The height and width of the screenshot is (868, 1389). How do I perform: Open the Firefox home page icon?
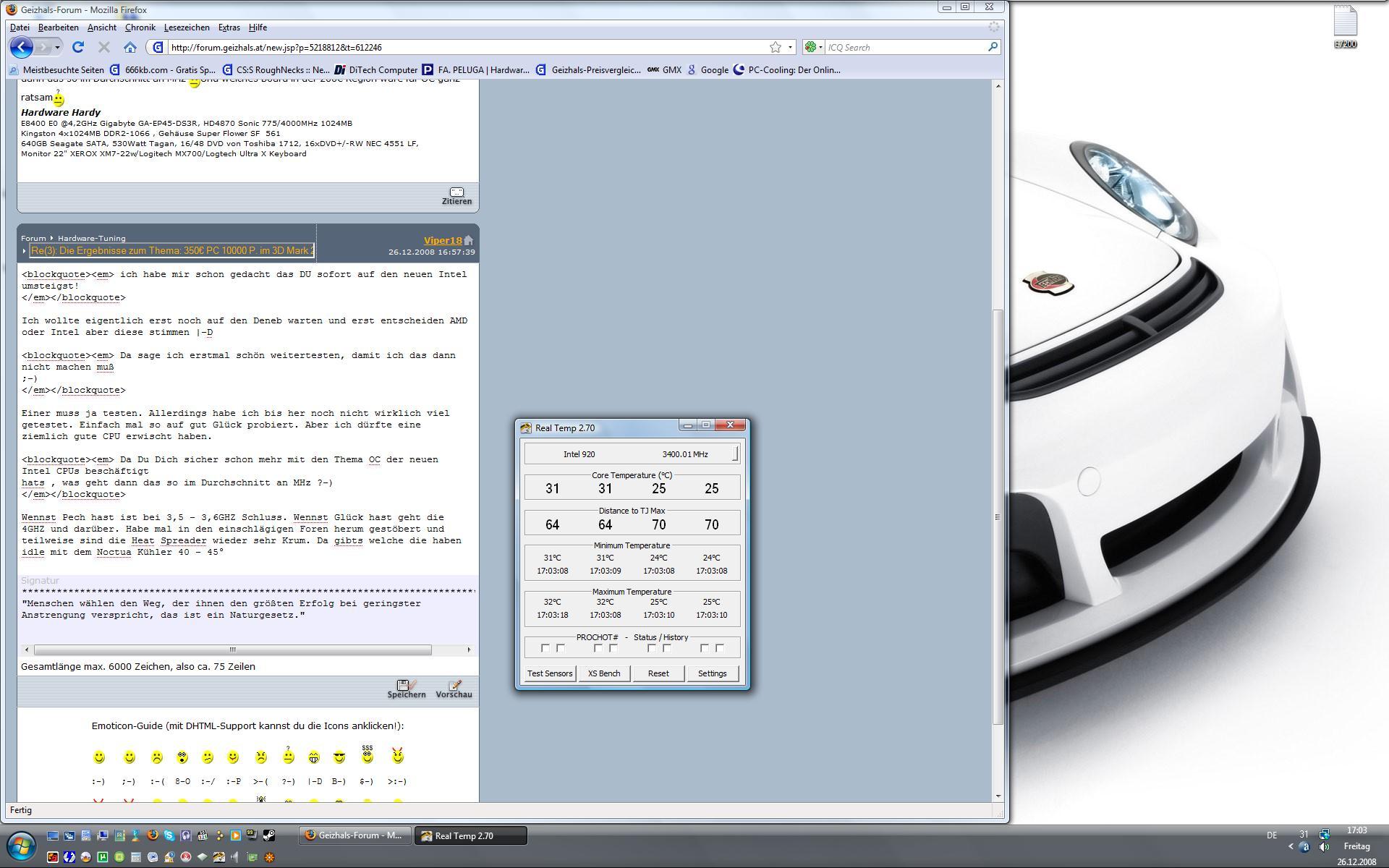pyautogui.click(x=130, y=47)
